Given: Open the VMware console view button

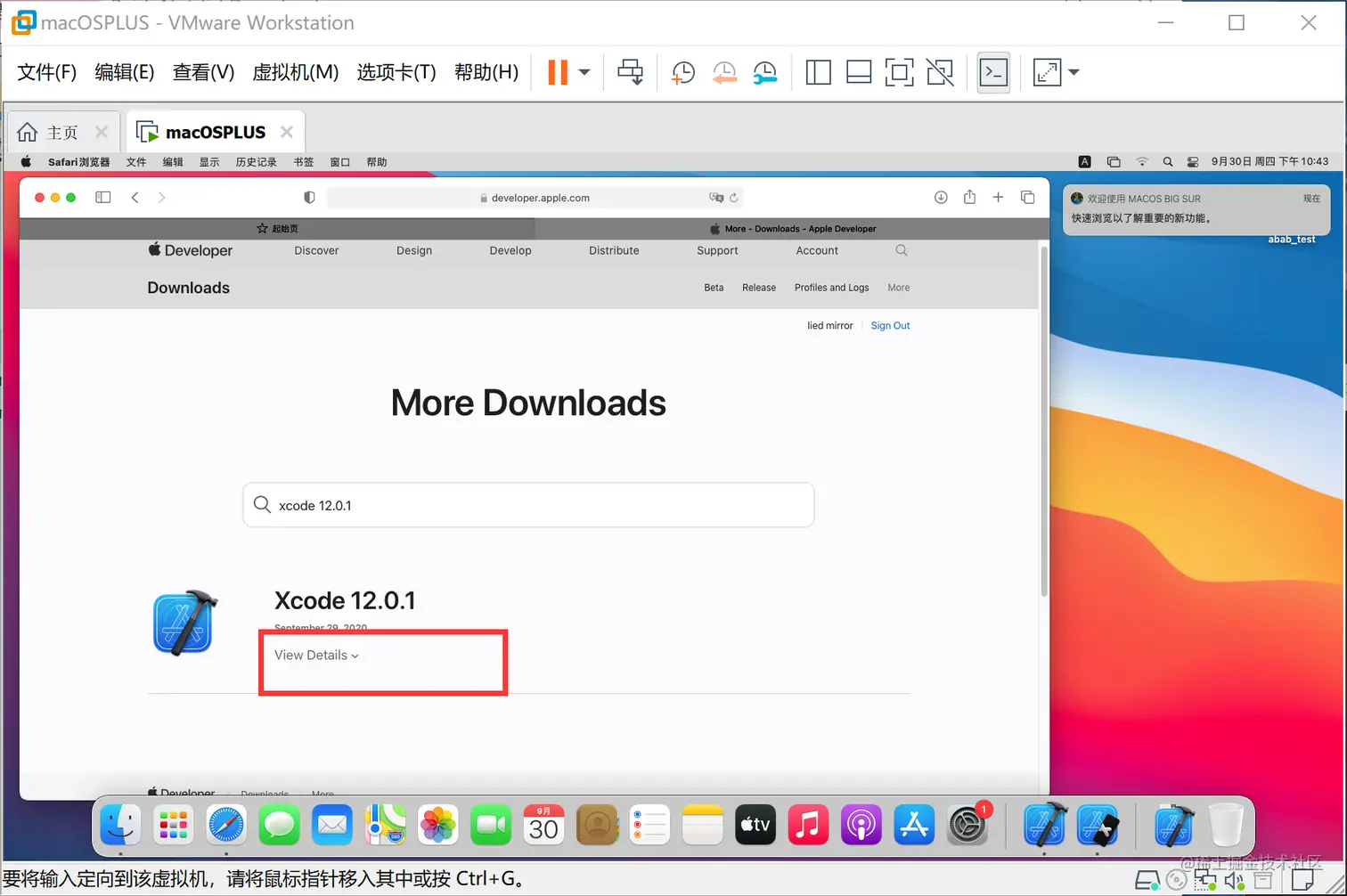Looking at the screenshot, I should [993, 72].
